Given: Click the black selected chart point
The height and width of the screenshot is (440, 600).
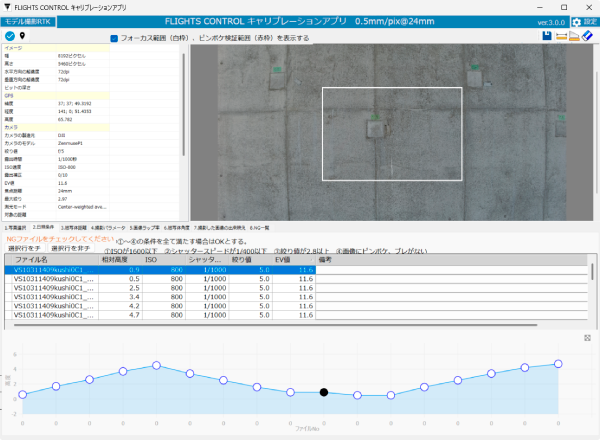Looking at the screenshot, I should (x=323, y=392).
